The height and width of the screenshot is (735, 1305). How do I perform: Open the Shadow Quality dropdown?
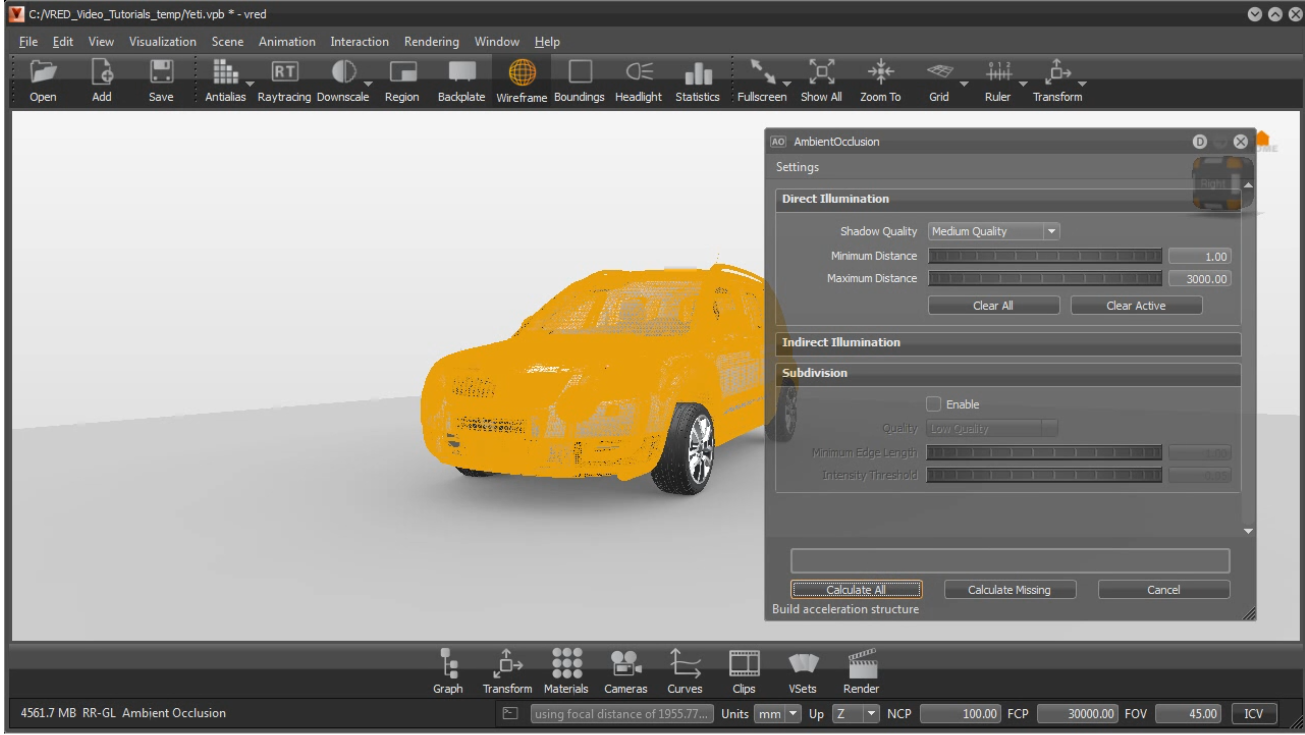(994, 231)
